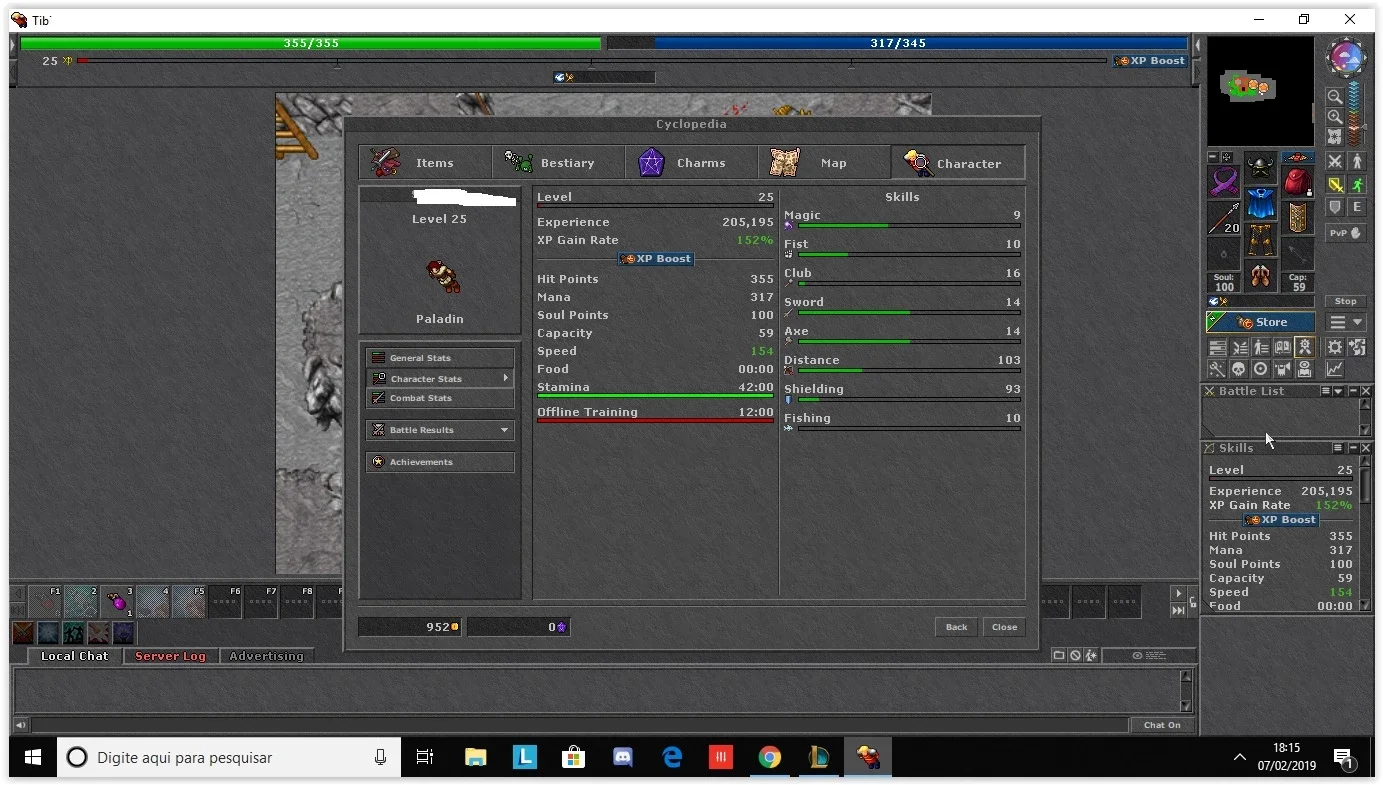Open Achievements section
Viewport: 1383px width, 785px height.
coord(440,462)
